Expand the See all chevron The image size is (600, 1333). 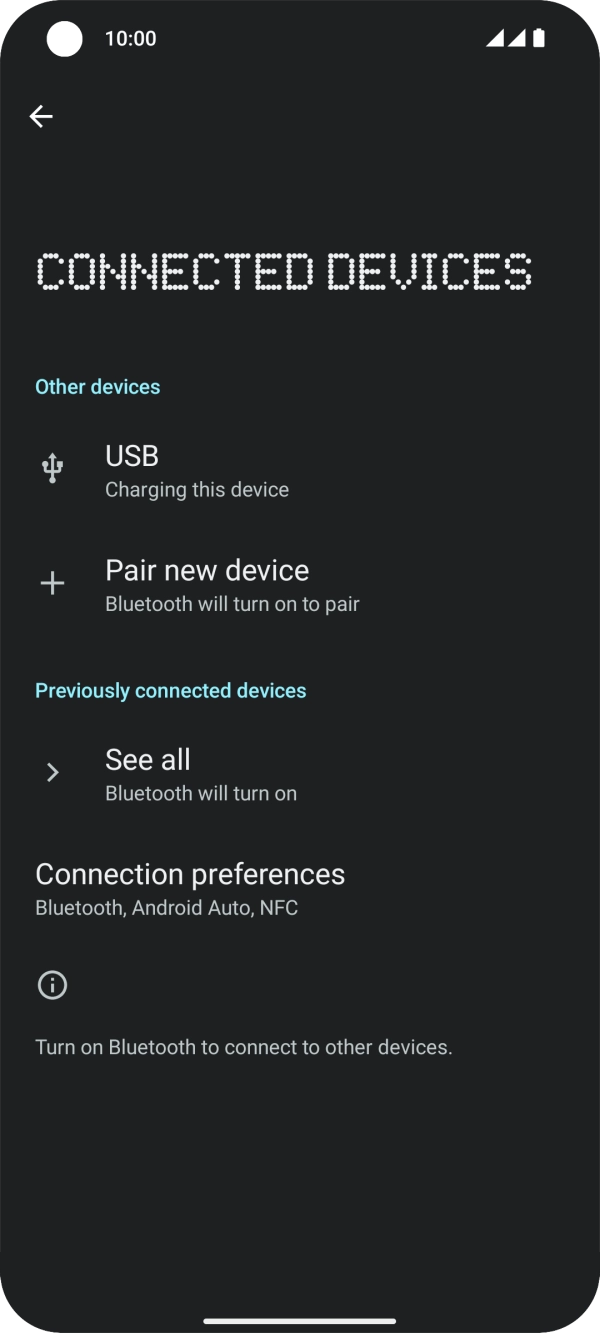click(x=51, y=771)
